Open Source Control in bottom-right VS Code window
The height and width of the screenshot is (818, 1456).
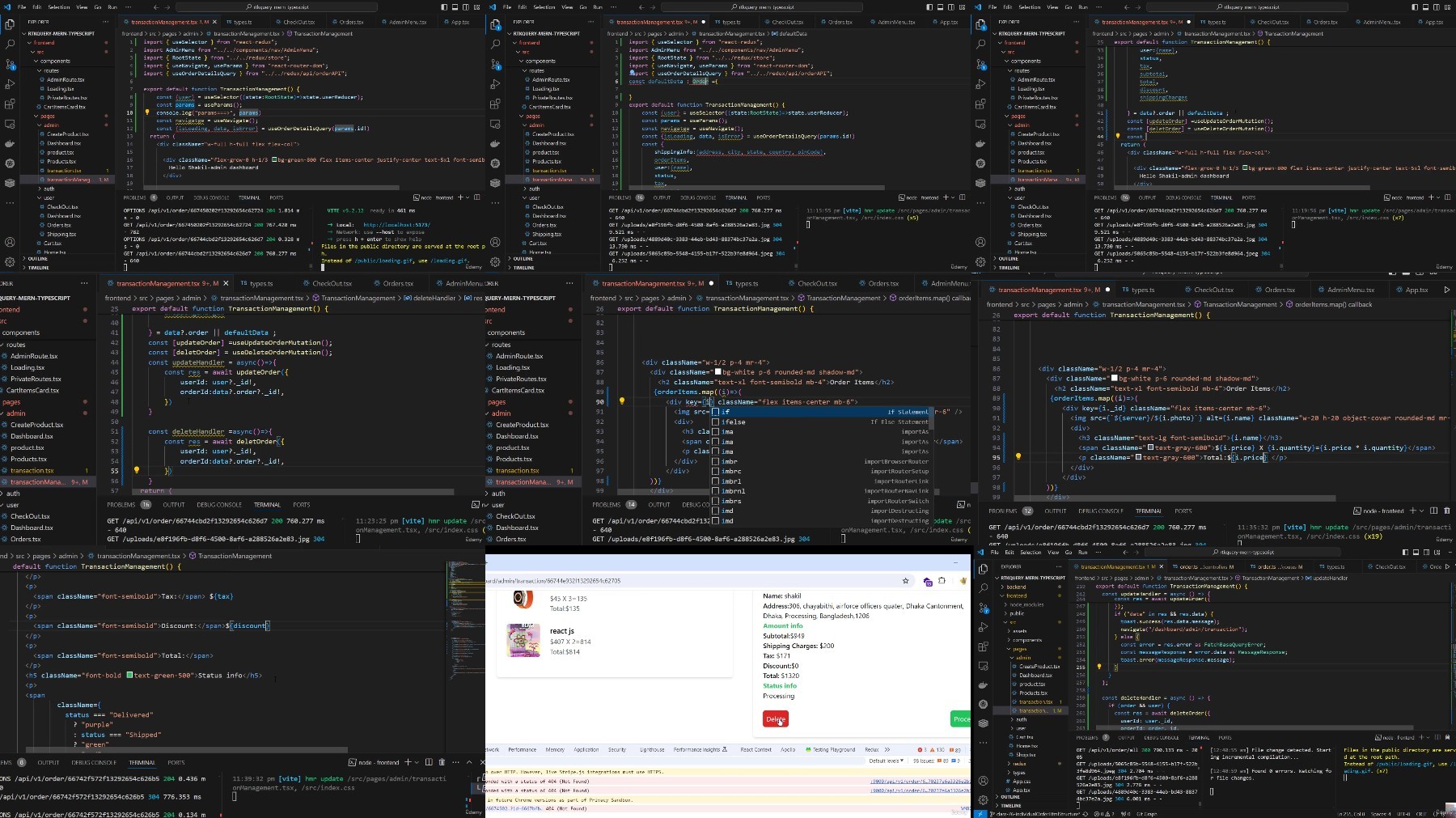983,608
